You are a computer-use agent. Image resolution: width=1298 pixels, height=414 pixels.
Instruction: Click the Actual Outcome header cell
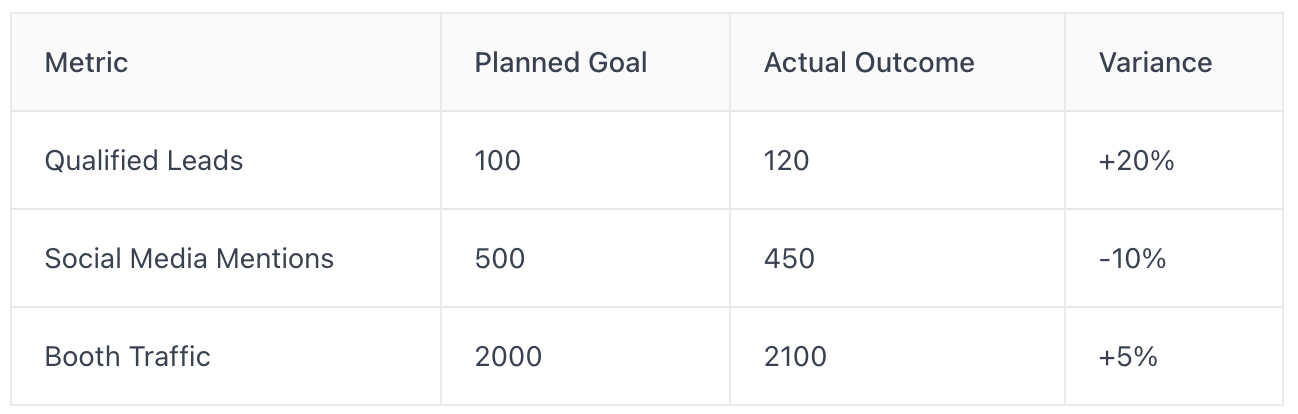(869, 62)
